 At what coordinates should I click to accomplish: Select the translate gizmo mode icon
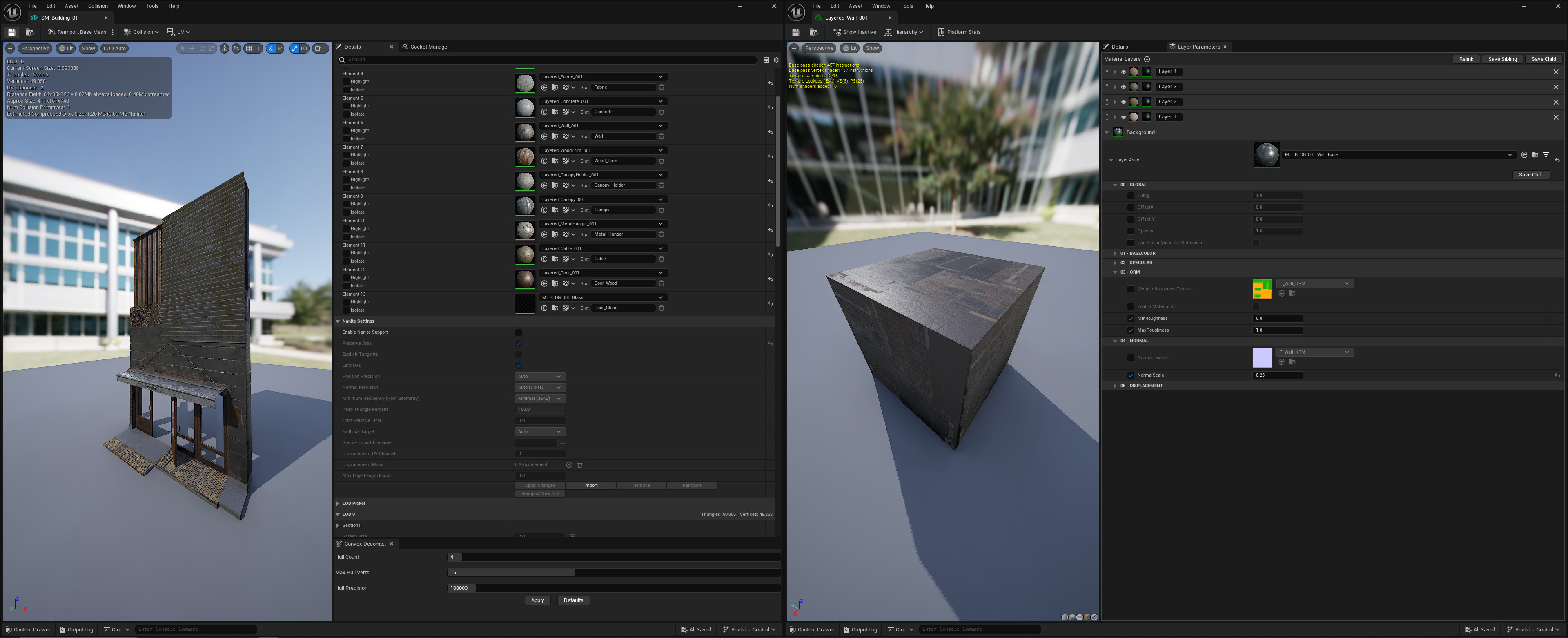click(x=192, y=48)
